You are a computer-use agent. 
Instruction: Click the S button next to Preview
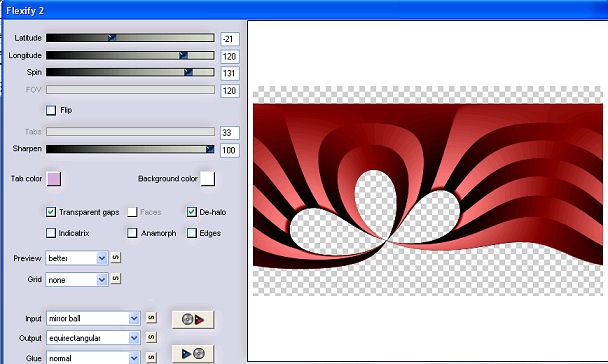tap(116, 257)
